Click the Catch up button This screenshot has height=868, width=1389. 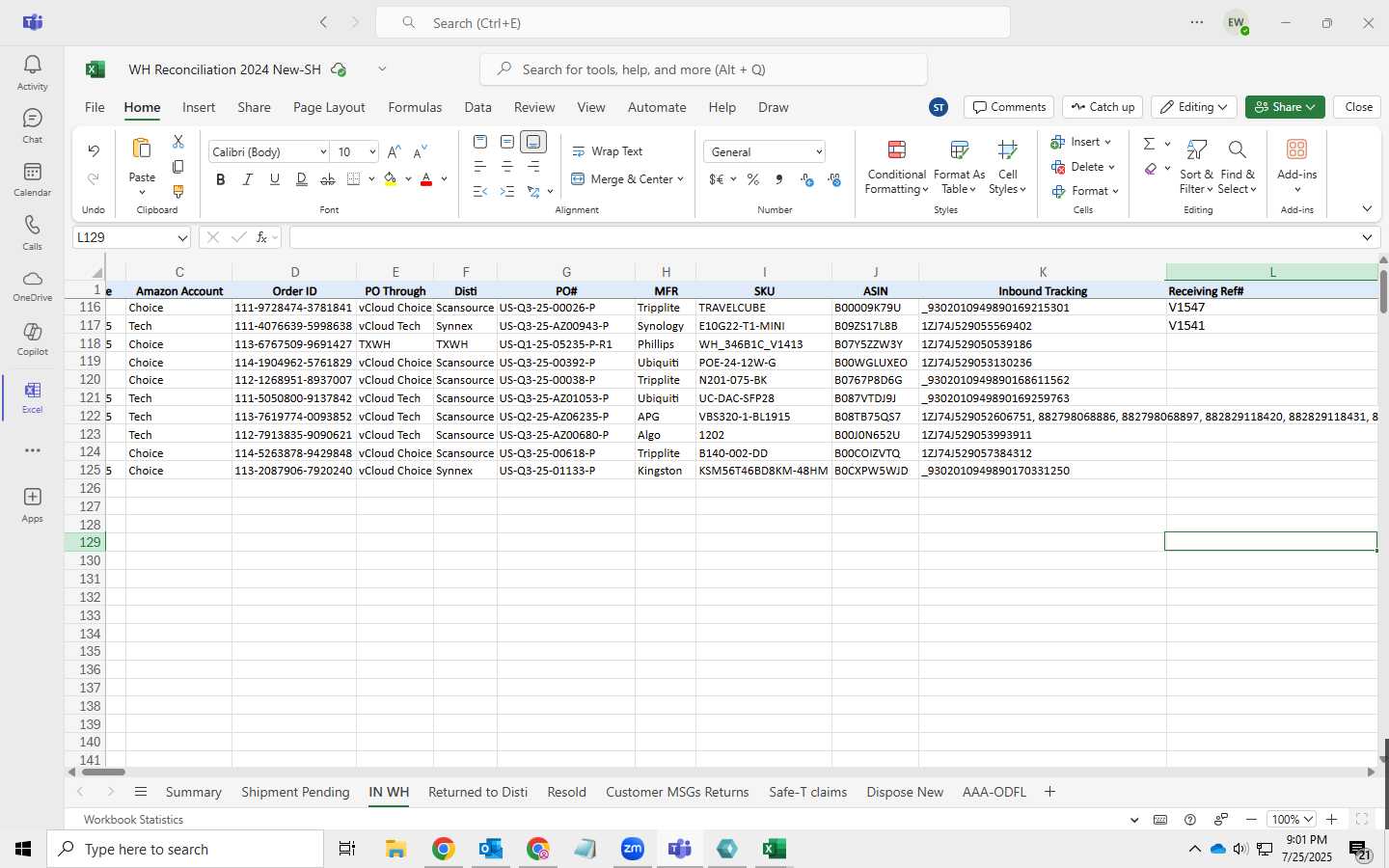[x=1103, y=107]
